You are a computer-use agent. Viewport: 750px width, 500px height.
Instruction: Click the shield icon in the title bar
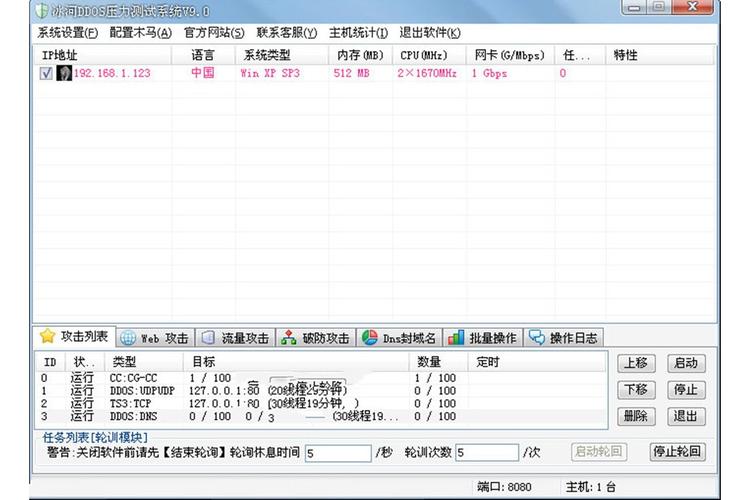click(x=40, y=11)
